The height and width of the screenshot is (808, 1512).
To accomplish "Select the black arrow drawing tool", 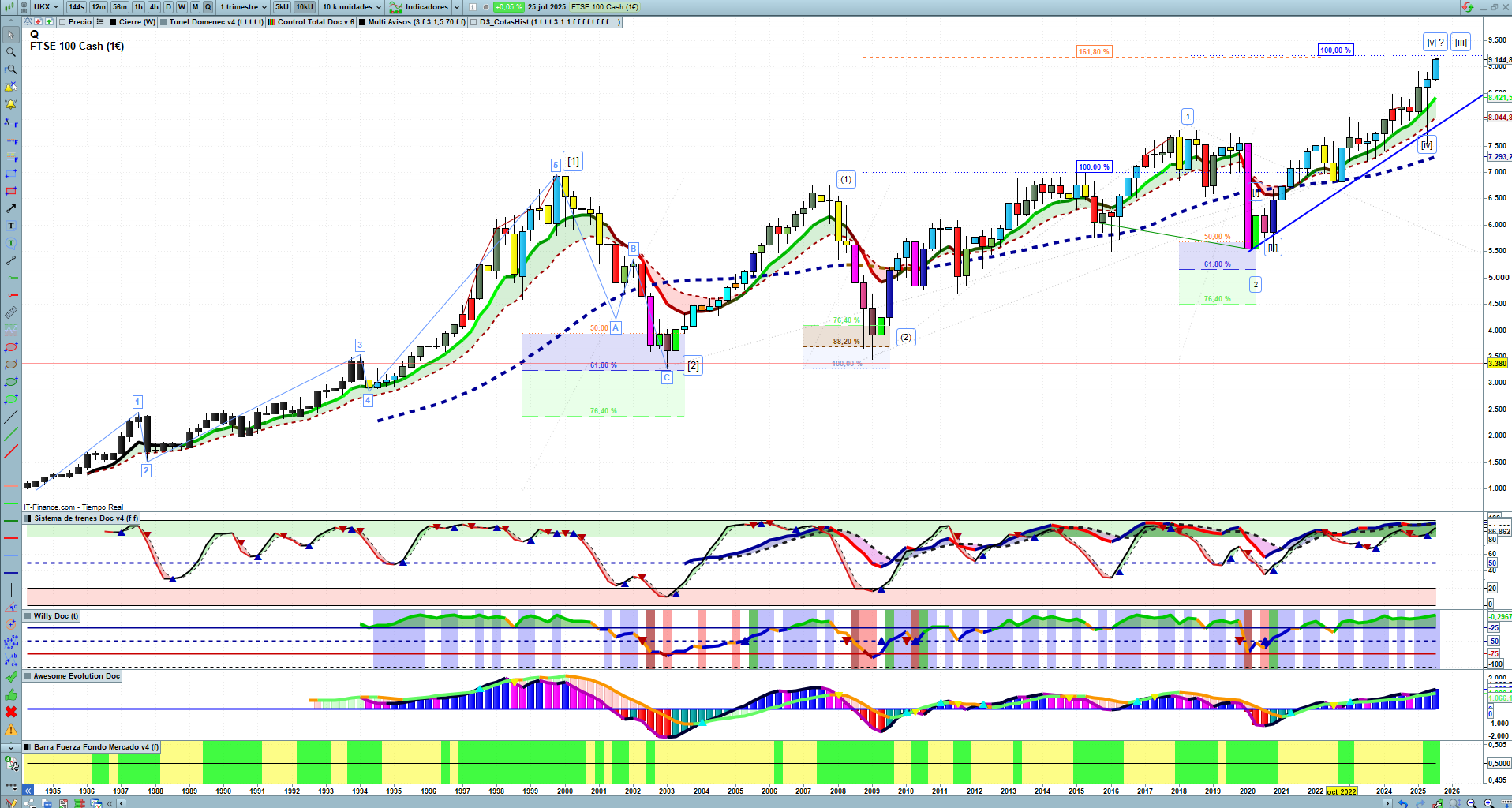I will [11, 208].
